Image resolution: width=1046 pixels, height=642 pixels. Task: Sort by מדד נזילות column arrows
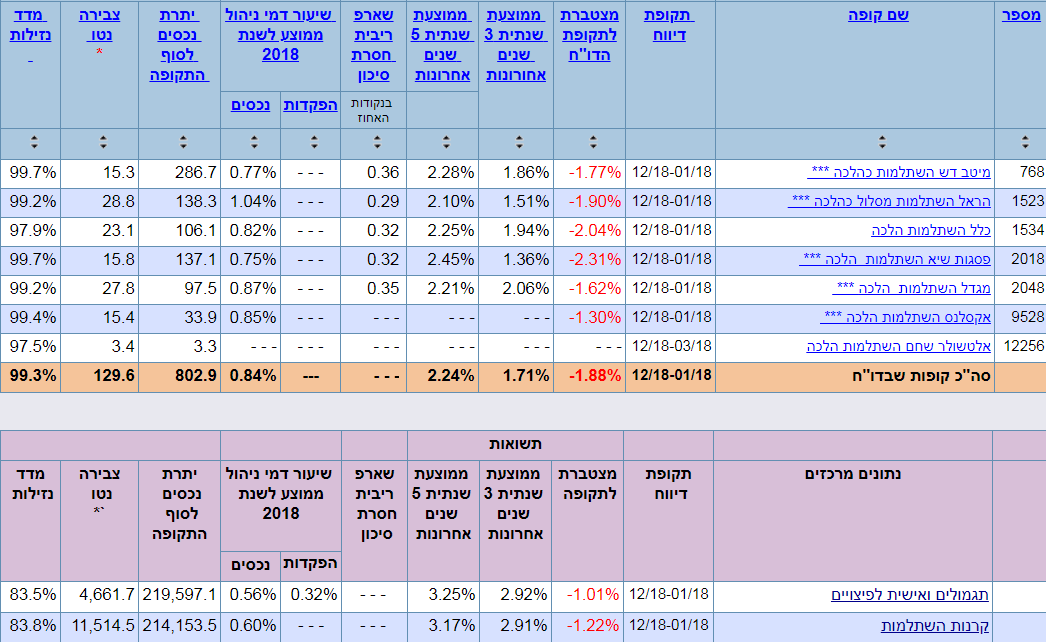tap(34, 142)
